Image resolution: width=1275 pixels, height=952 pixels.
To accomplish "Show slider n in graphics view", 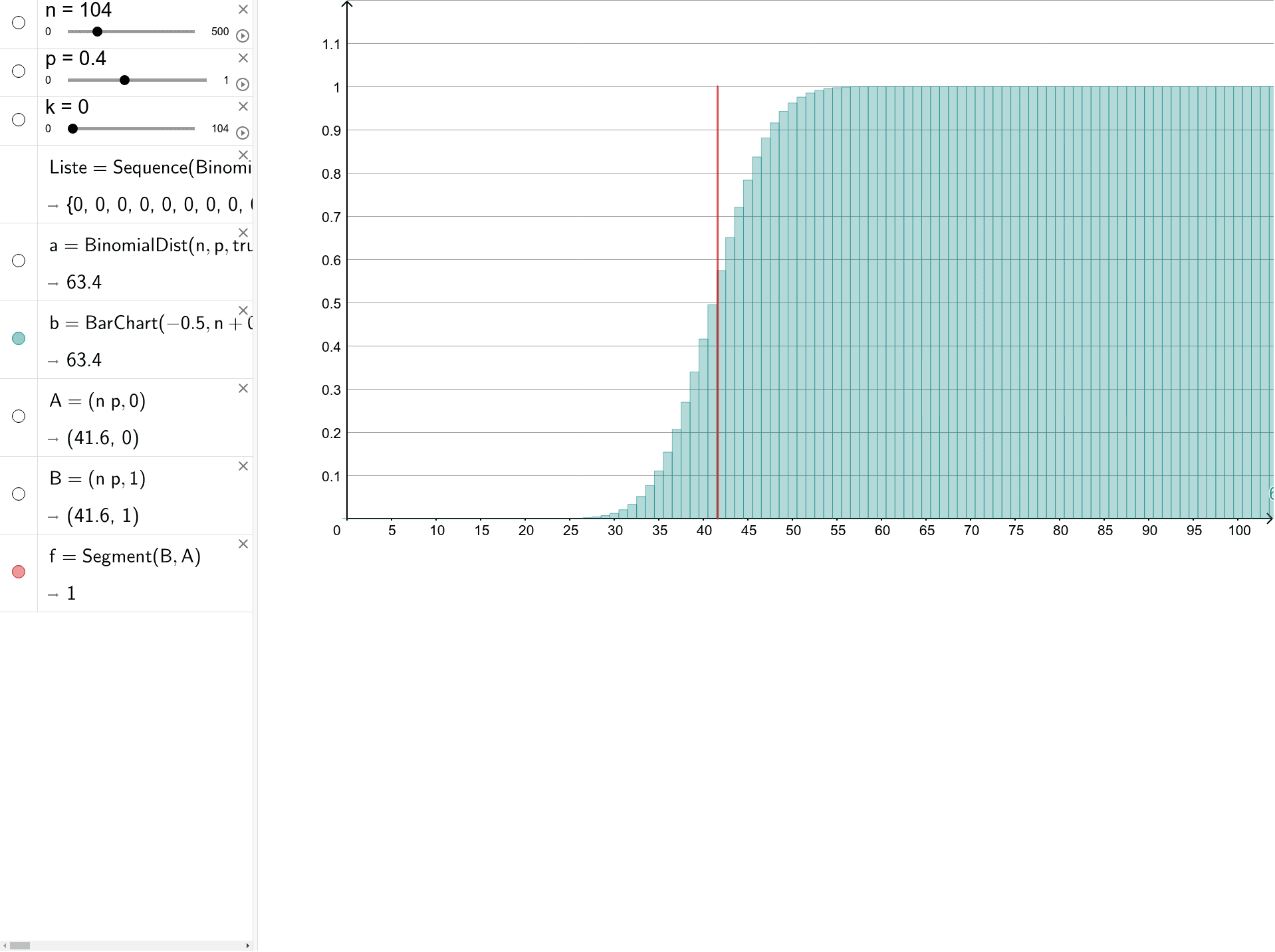I will 19,23.
